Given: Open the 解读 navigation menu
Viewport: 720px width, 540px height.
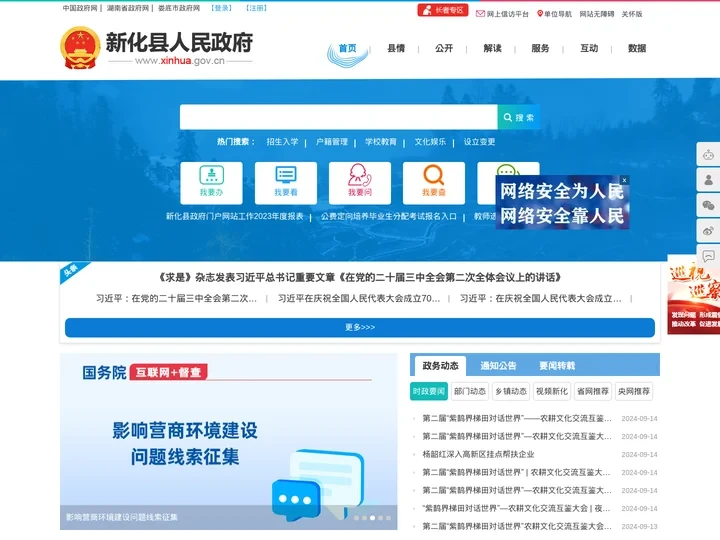Looking at the screenshot, I should tap(492, 48).
